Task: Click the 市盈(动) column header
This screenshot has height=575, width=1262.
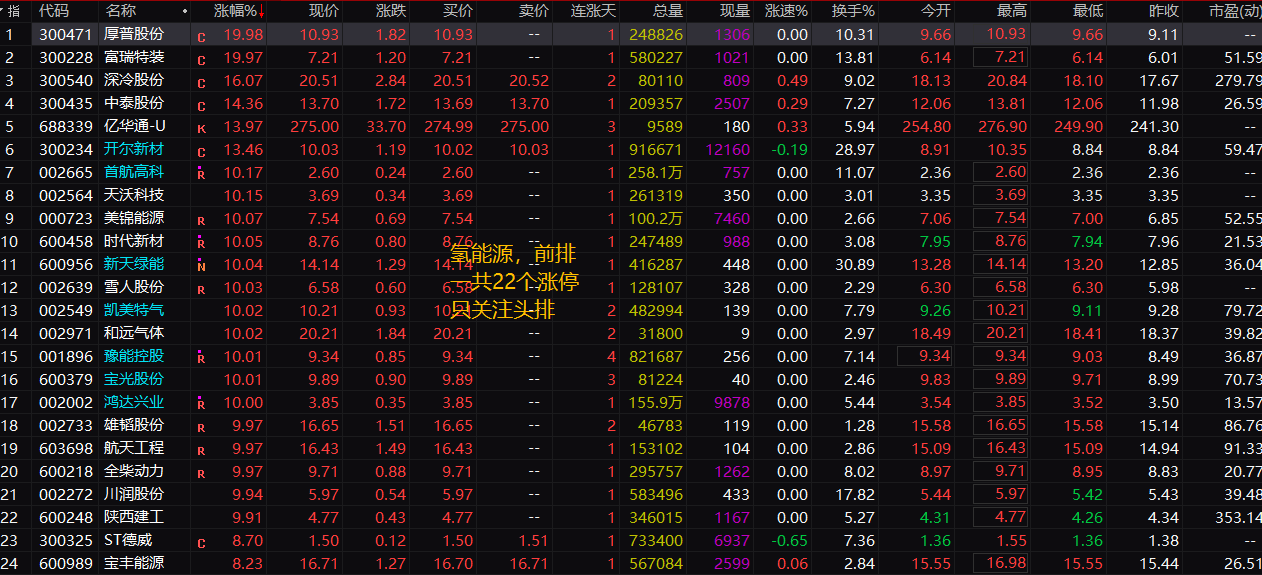Action: coord(1234,11)
